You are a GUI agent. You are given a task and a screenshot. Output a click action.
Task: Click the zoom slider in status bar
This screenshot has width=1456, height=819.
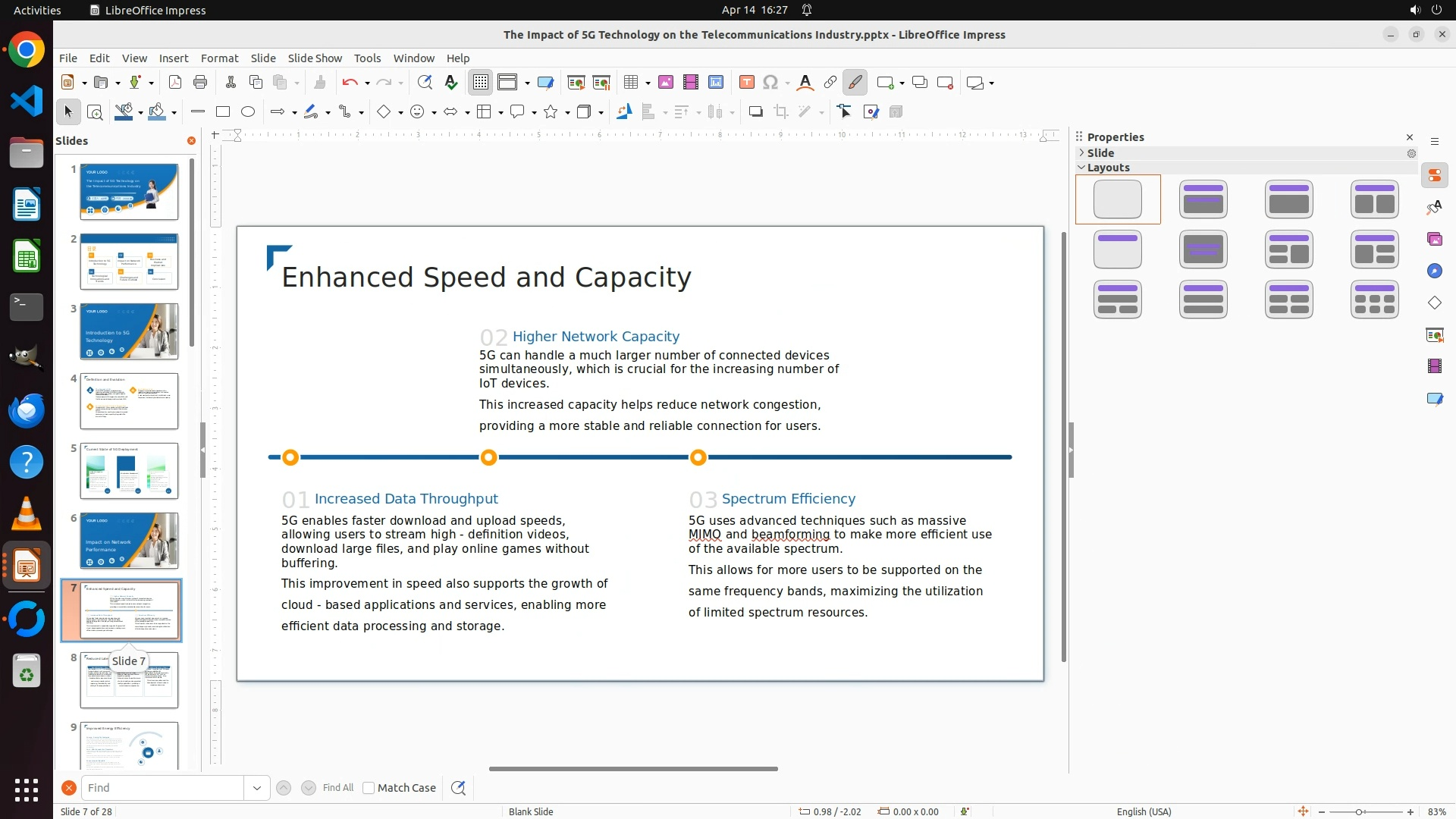click(1358, 812)
